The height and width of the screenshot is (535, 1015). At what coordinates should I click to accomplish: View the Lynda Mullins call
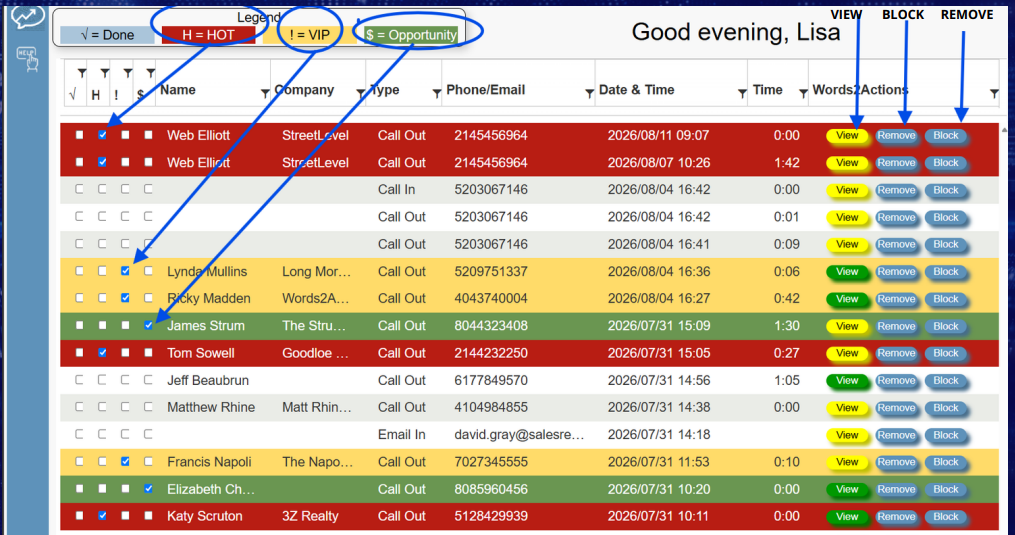tap(847, 271)
